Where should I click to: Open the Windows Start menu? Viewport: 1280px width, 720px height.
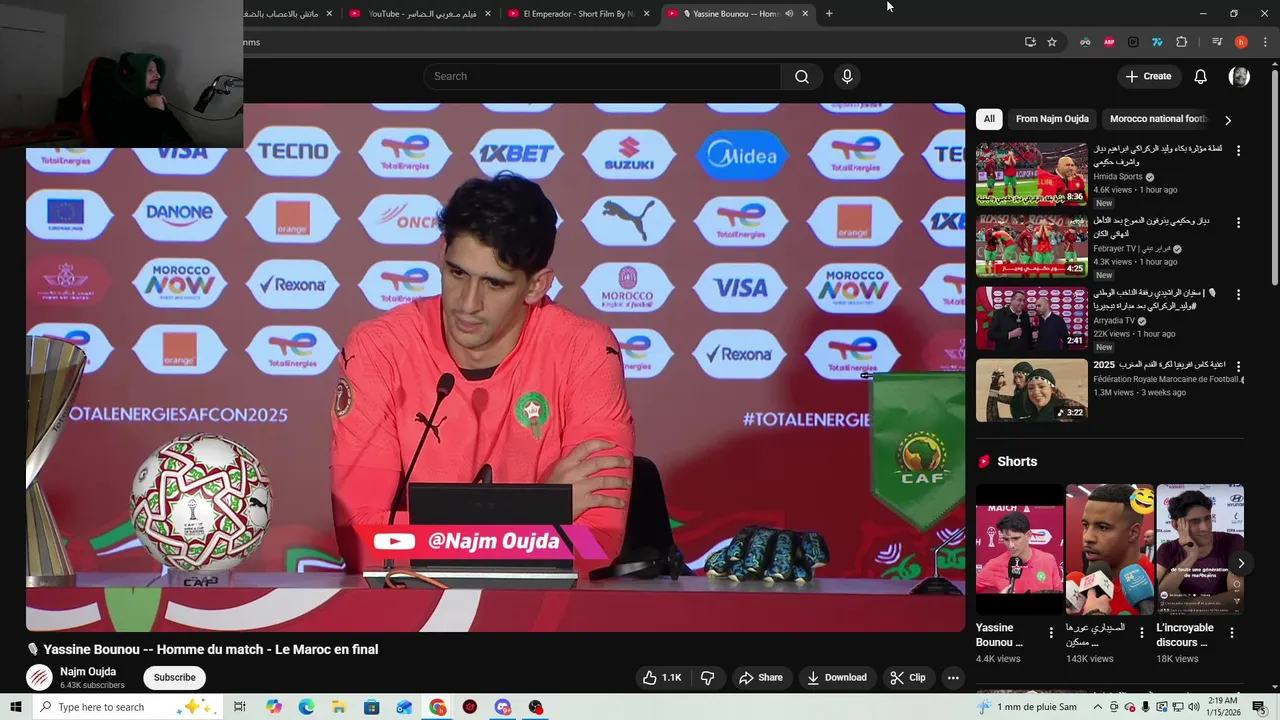[x=15, y=707]
